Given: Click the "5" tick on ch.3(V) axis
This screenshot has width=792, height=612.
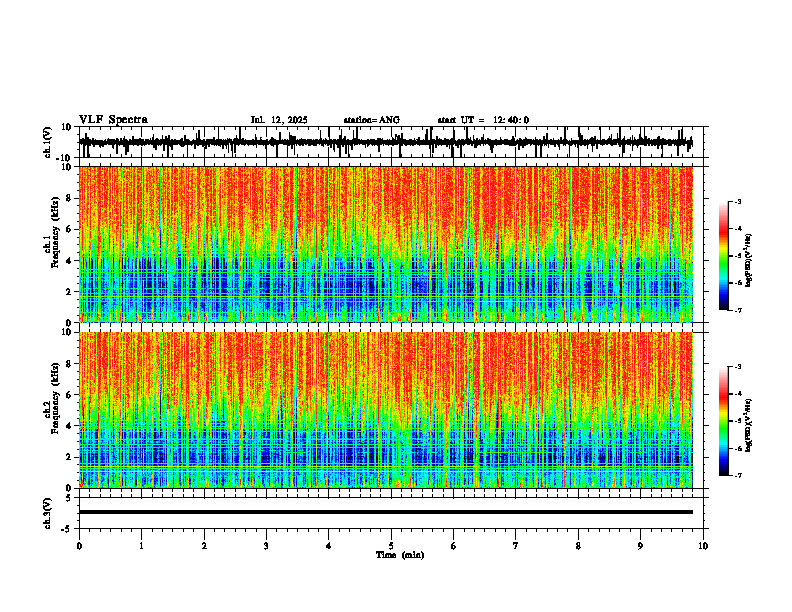Looking at the screenshot, I should pos(69,498).
